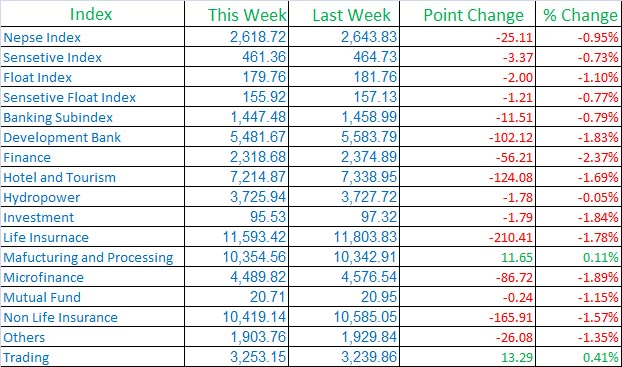622x367 pixels.
Task: Click Life Insurnace last week value 11,803.83
Action: point(365,237)
